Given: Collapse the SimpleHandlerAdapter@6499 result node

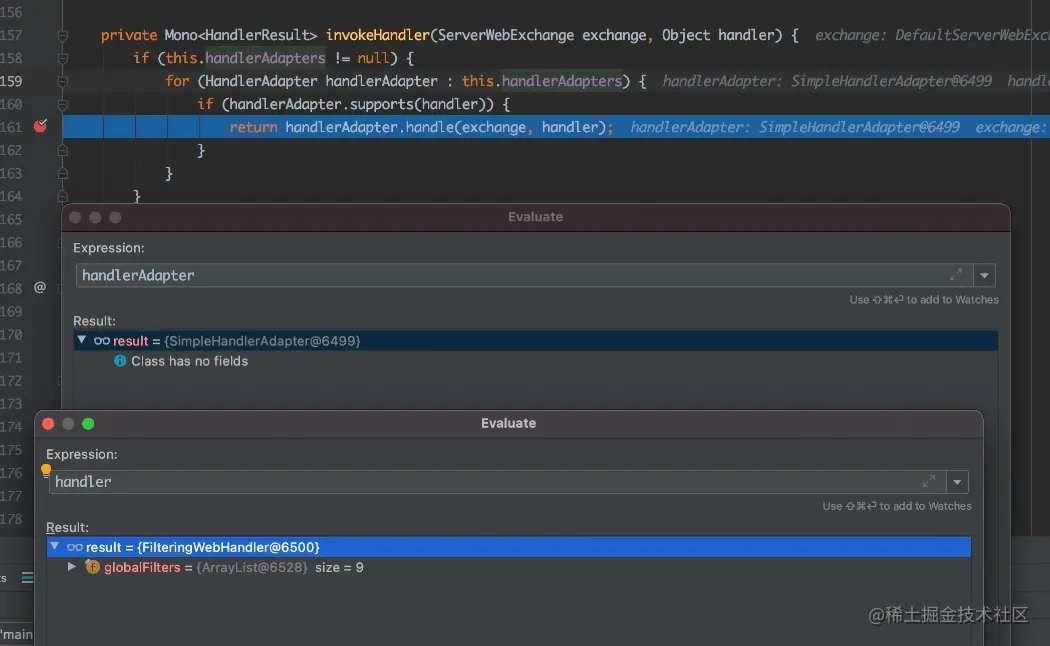Looking at the screenshot, I should 82,340.
